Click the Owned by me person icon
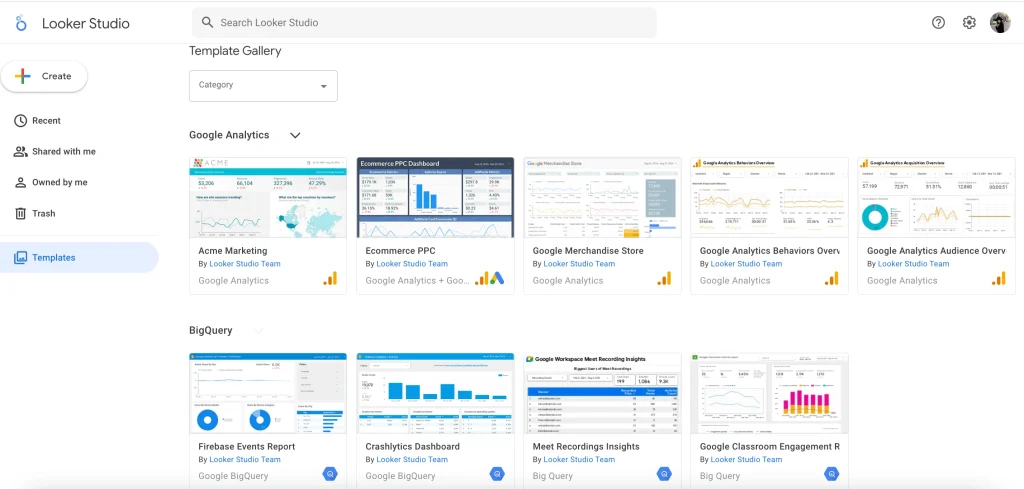1024x489 pixels. coord(21,182)
